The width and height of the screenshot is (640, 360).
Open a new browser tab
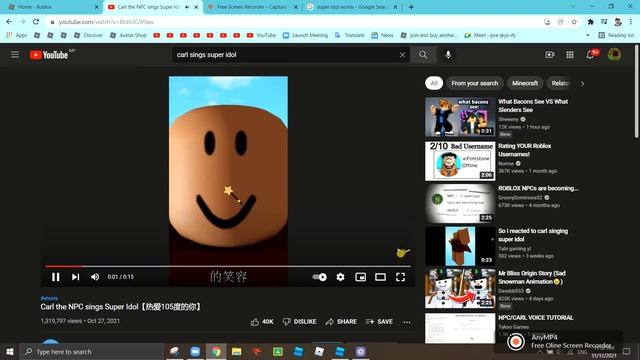(x=411, y=7)
